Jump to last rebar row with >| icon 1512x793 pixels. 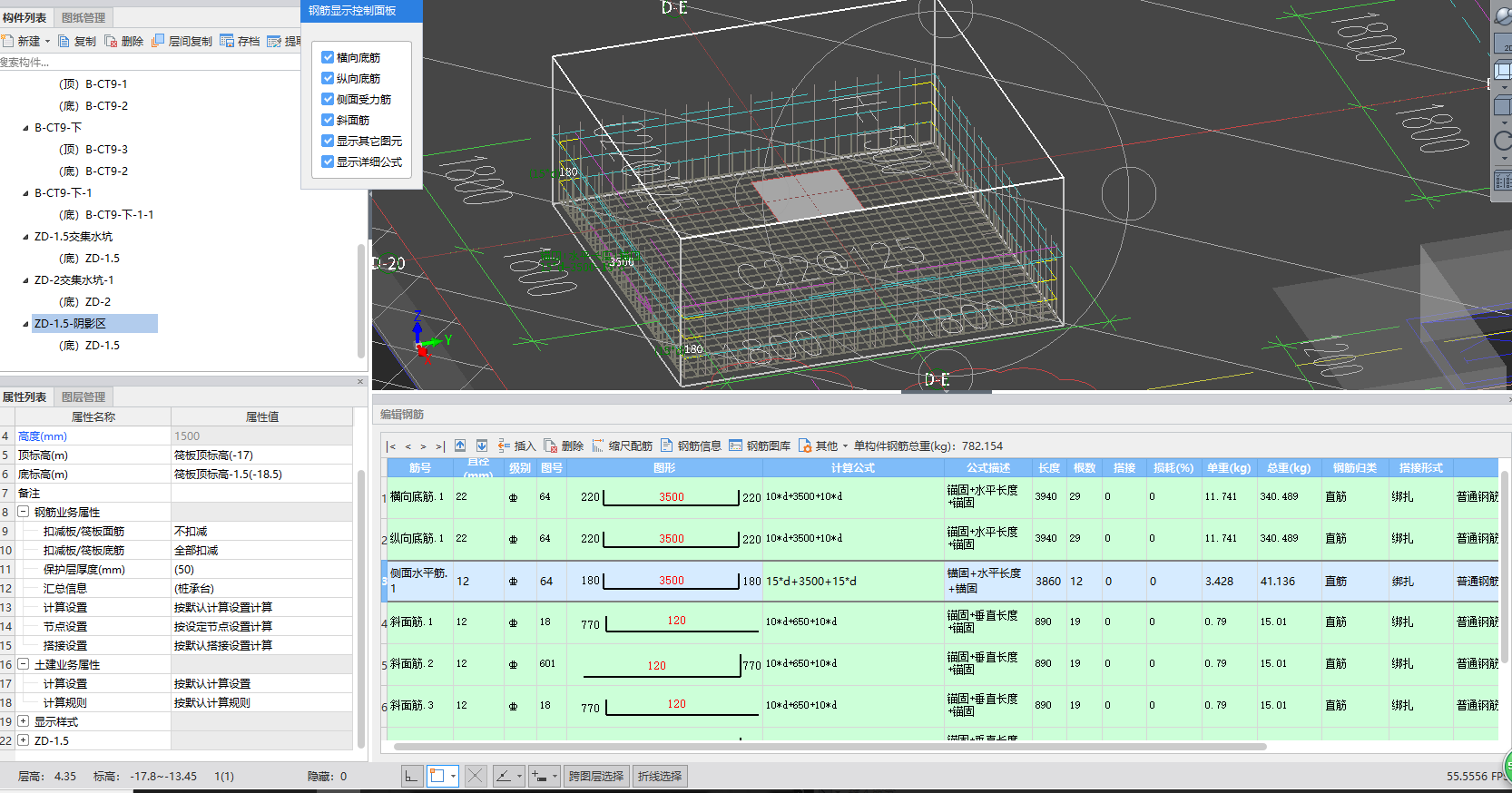click(x=440, y=446)
